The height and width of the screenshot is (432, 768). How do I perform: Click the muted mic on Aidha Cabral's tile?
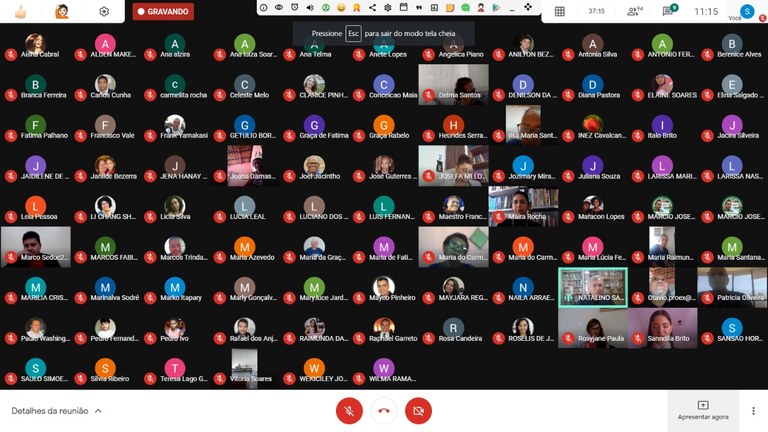11,54
